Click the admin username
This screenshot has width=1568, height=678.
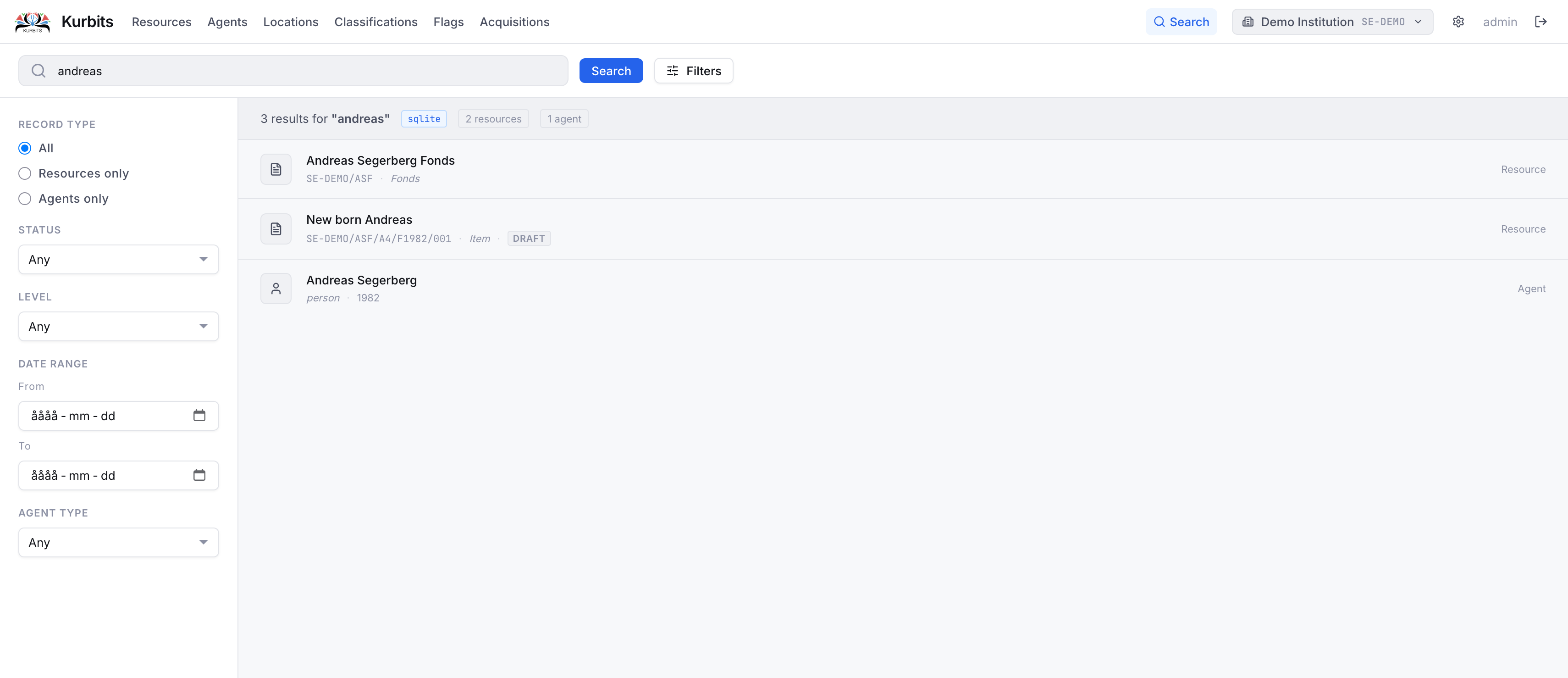pos(1500,22)
